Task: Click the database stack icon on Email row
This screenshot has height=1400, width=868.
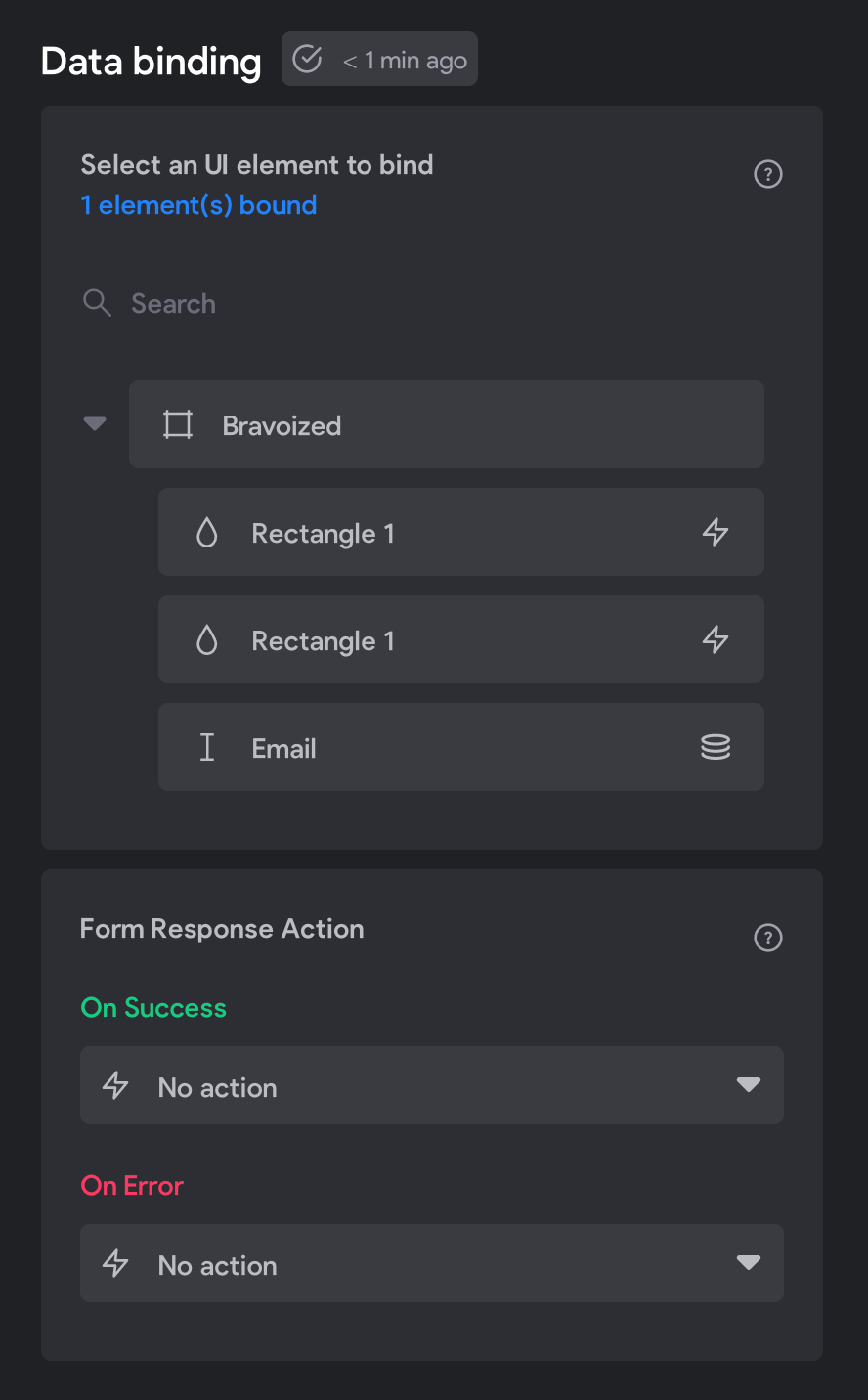Action: [716, 747]
